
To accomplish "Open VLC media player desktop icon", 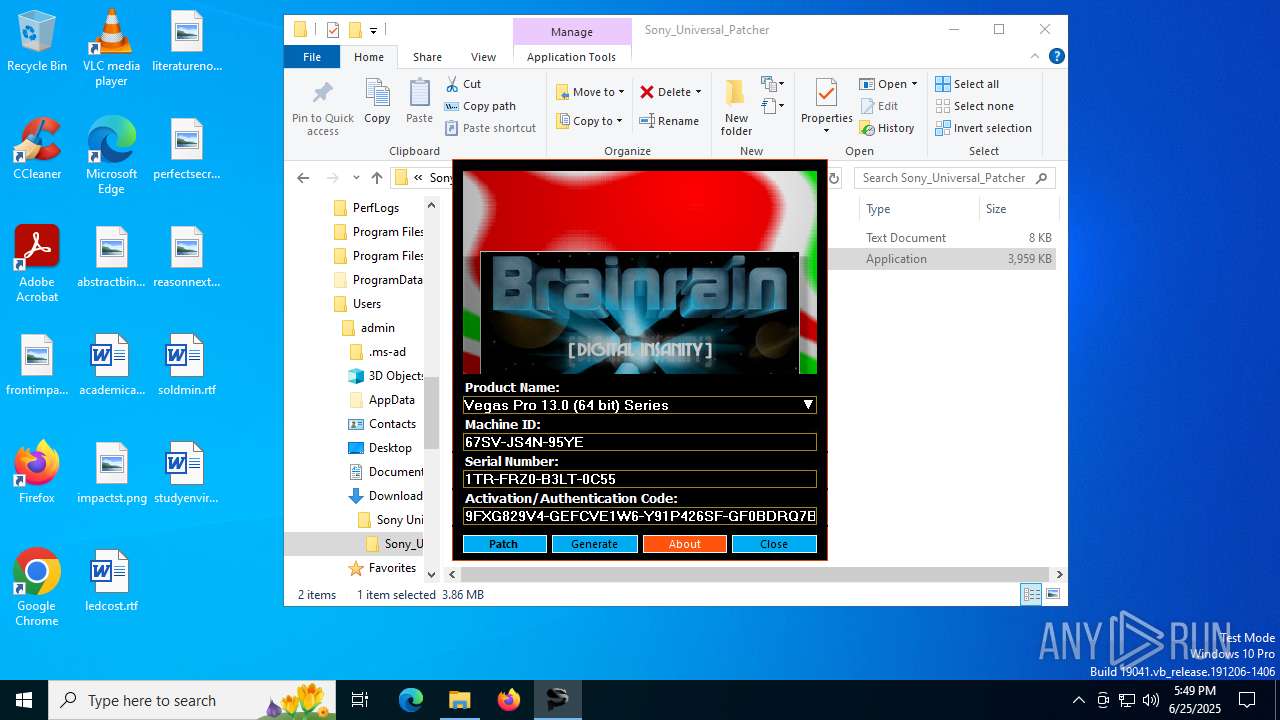I will point(111,48).
